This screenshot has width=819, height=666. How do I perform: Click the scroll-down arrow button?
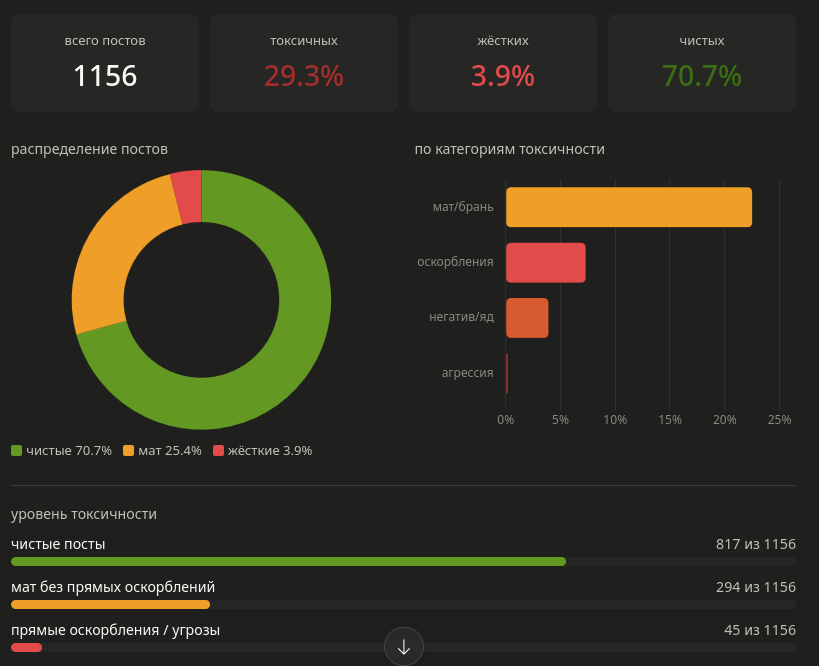[x=403, y=647]
